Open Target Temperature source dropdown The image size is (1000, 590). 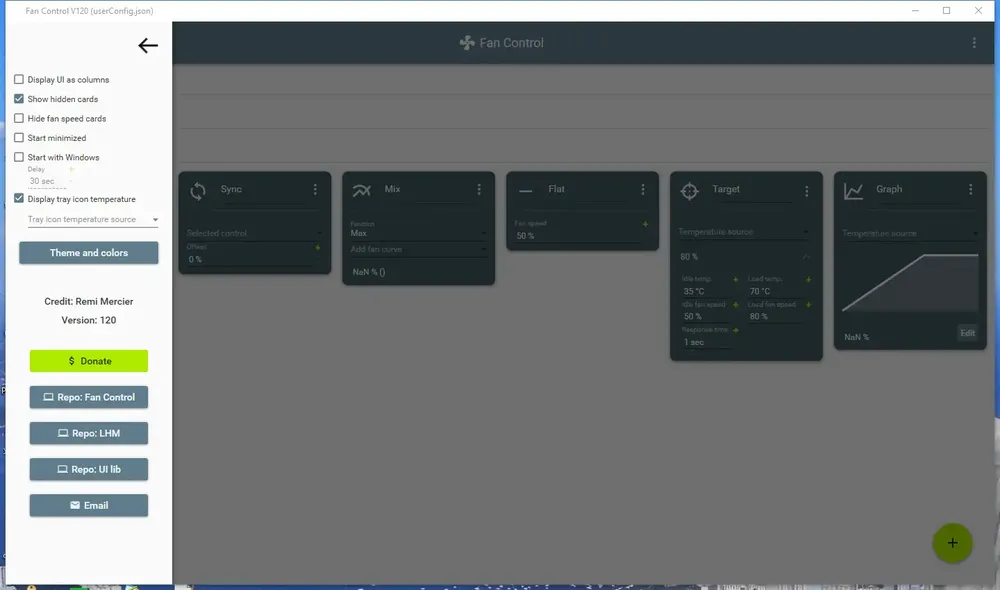pos(744,232)
